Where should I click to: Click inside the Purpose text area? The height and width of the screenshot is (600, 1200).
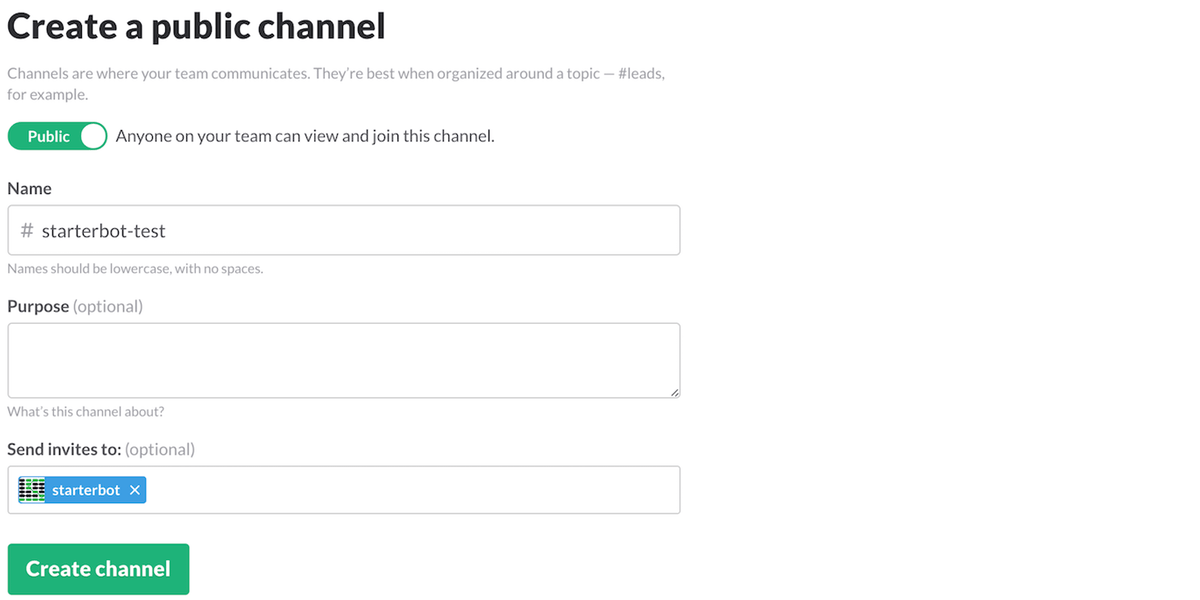pos(343,360)
